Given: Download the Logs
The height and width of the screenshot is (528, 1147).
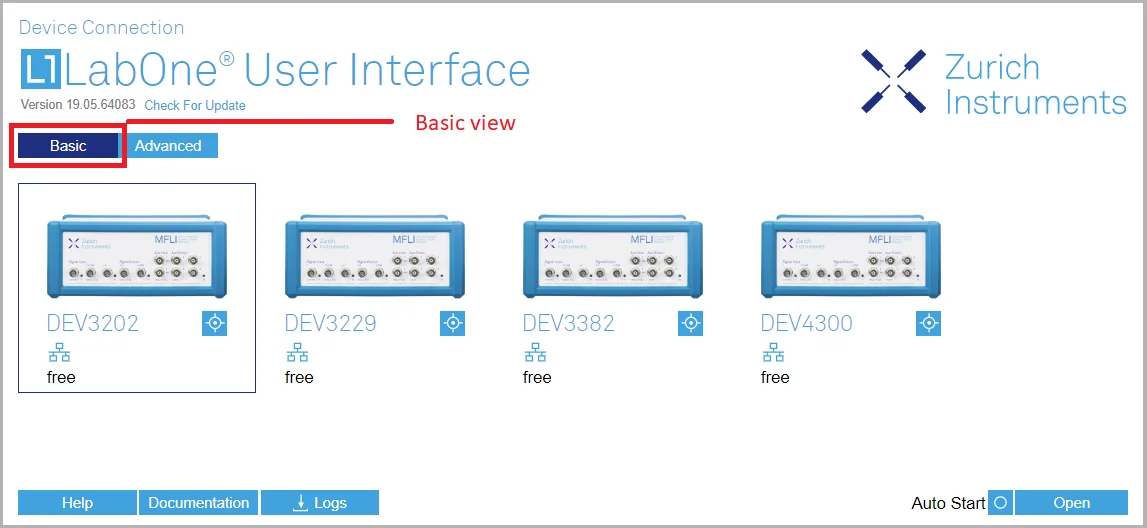Looking at the screenshot, I should pos(320,503).
